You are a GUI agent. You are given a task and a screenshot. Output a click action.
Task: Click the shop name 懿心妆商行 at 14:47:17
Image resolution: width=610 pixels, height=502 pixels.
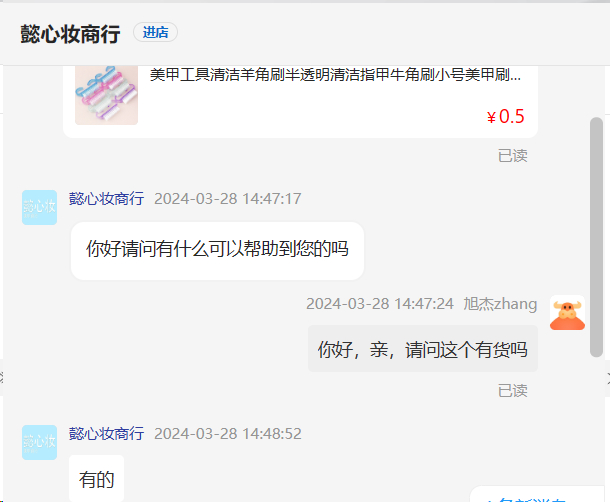107,198
